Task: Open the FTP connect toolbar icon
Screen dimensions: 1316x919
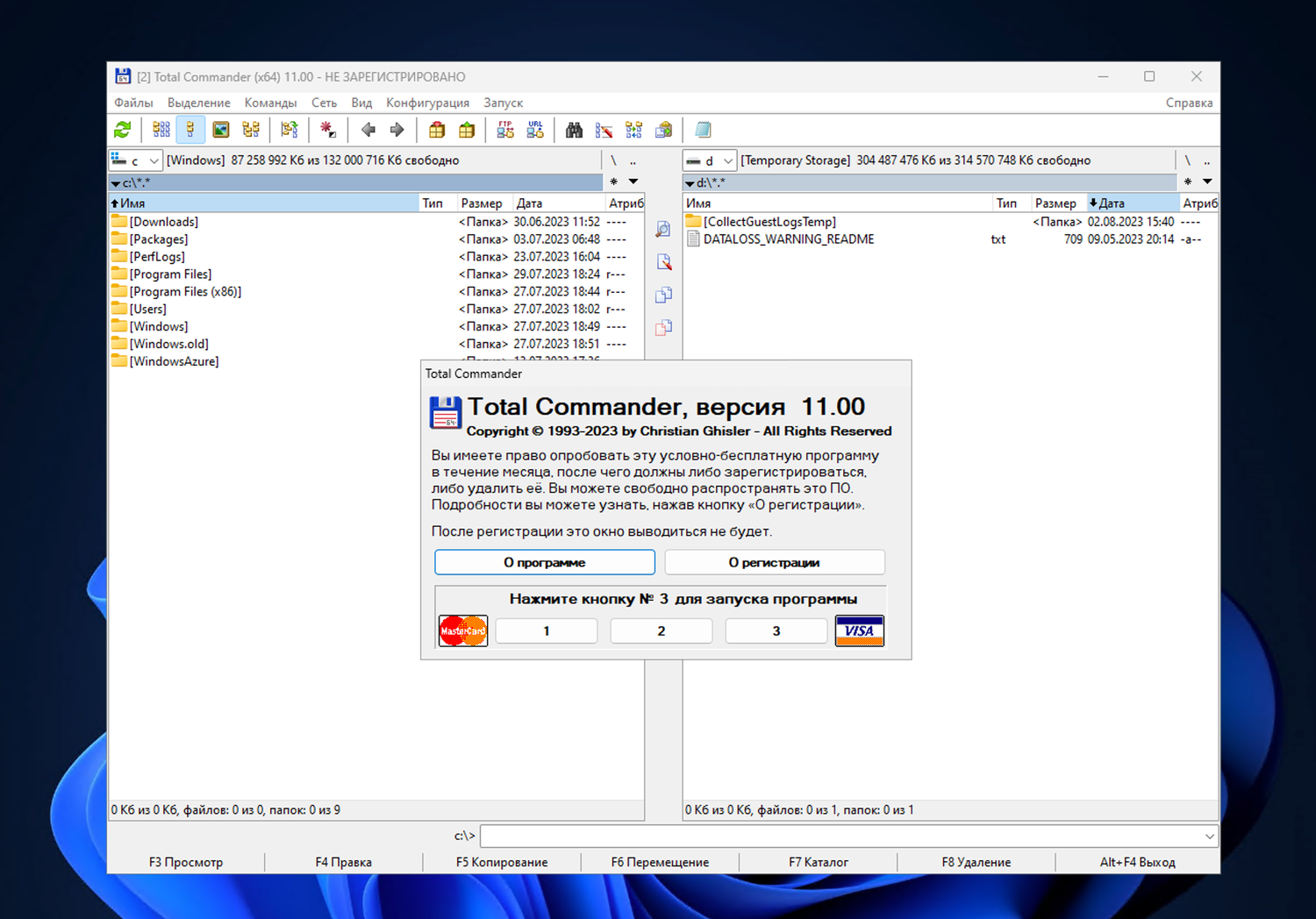Action: (505, 130)
